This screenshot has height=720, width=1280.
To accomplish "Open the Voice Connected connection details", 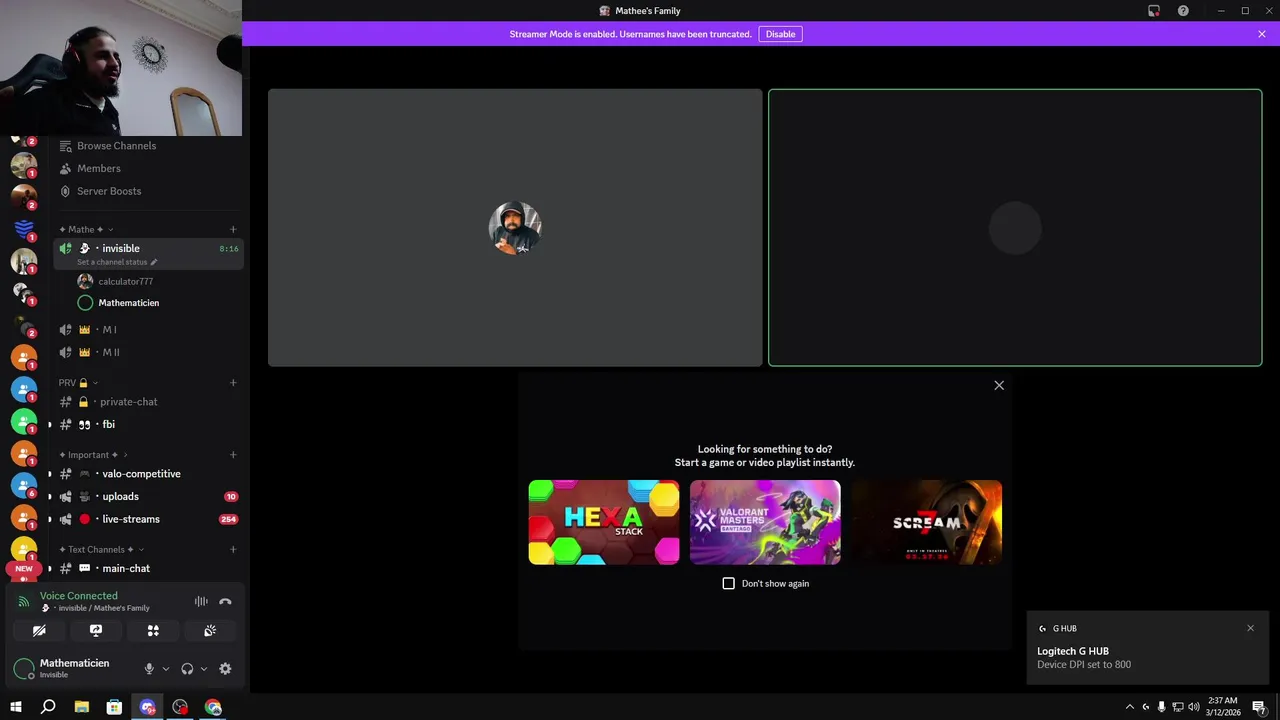I will click(78, 596).
